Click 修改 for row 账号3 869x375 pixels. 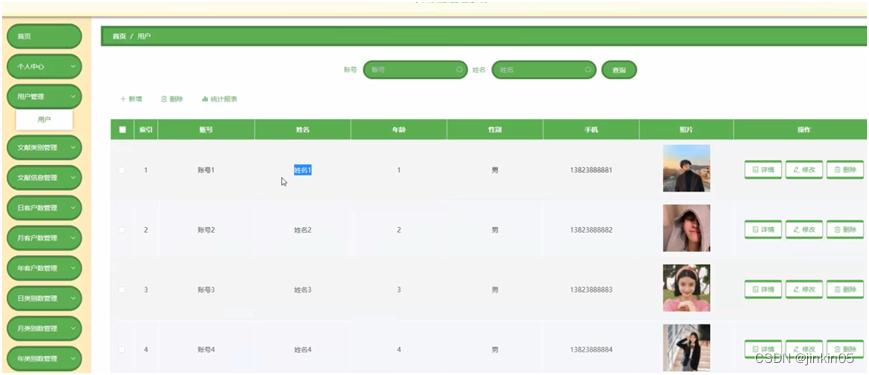click(x=804, y=289)
